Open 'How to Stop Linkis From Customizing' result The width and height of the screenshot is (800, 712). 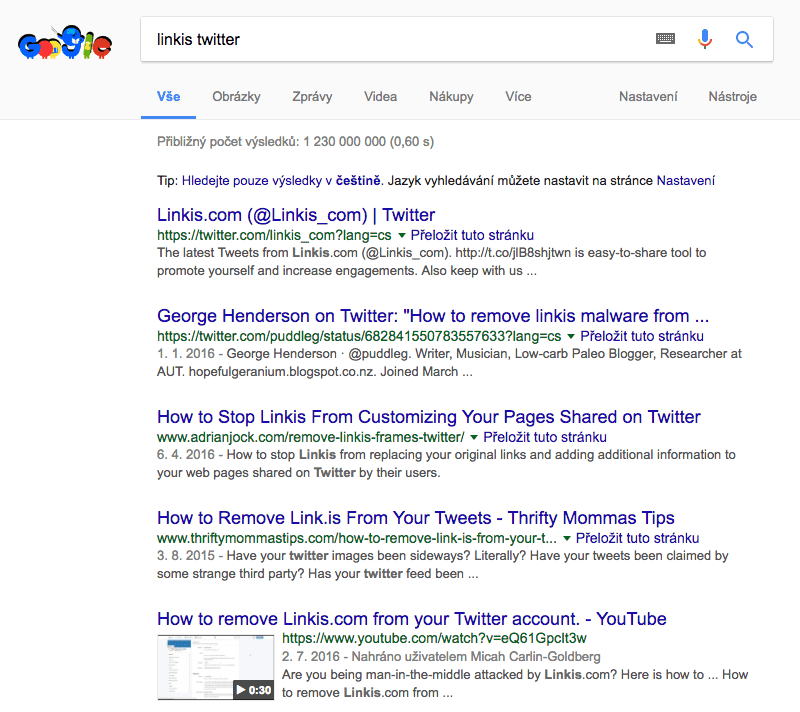click(x=428, y=417)
